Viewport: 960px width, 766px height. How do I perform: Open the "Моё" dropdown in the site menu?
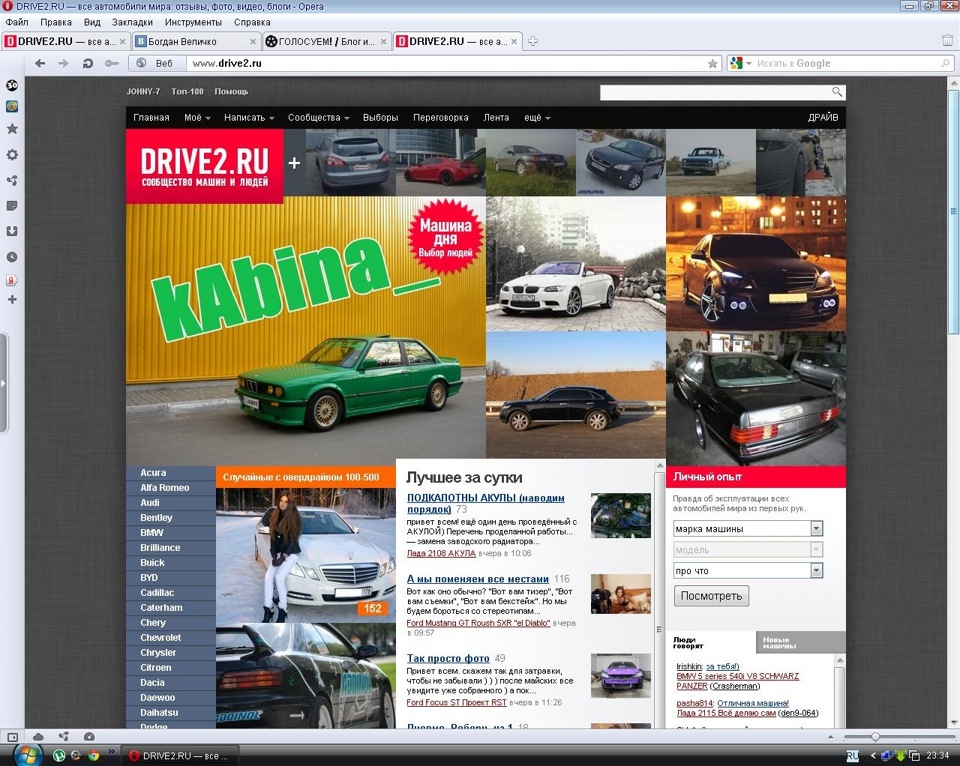(197, 118)
